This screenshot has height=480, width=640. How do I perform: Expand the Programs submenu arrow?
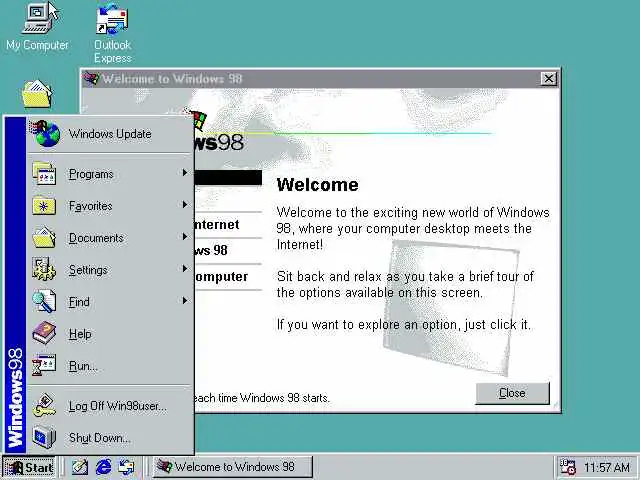click(185, 173)
